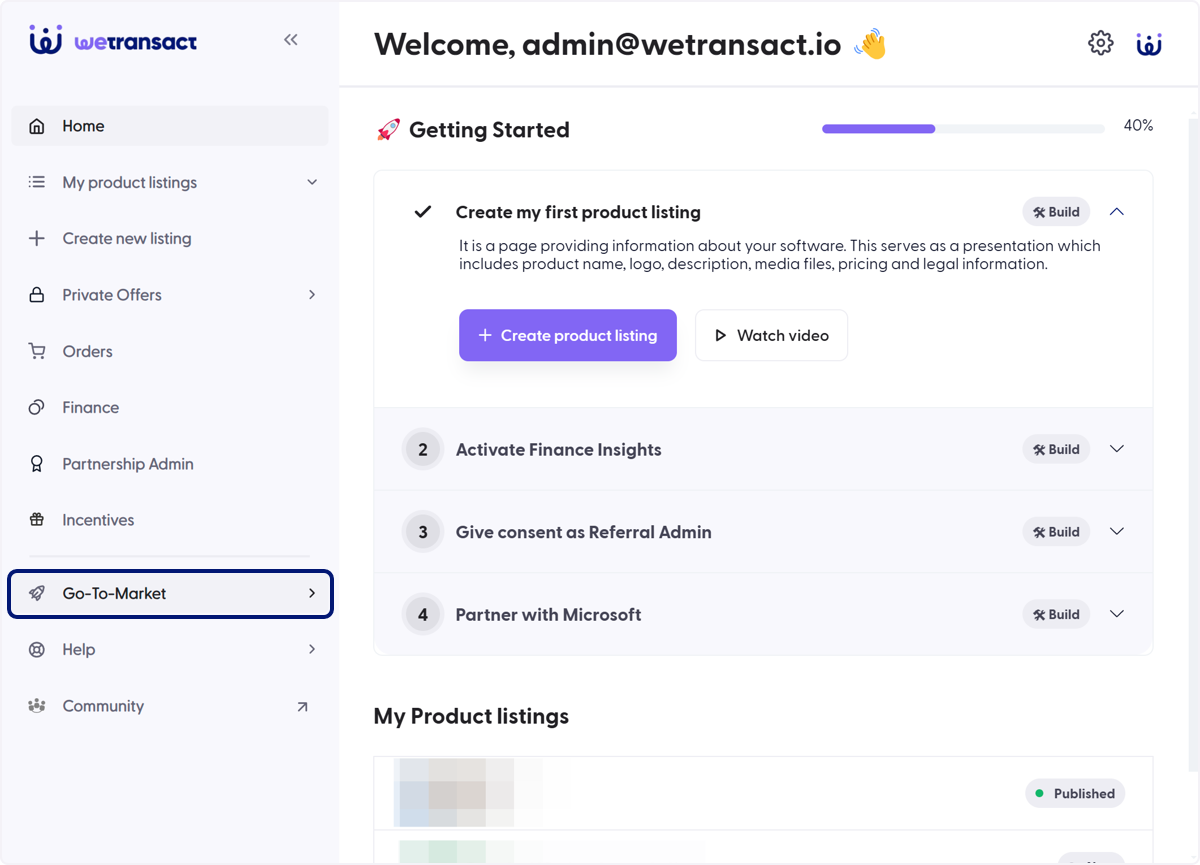Click the Go-To-Market rocket icon
This screenshot has height=865, width=1200.
click(37, 593)
